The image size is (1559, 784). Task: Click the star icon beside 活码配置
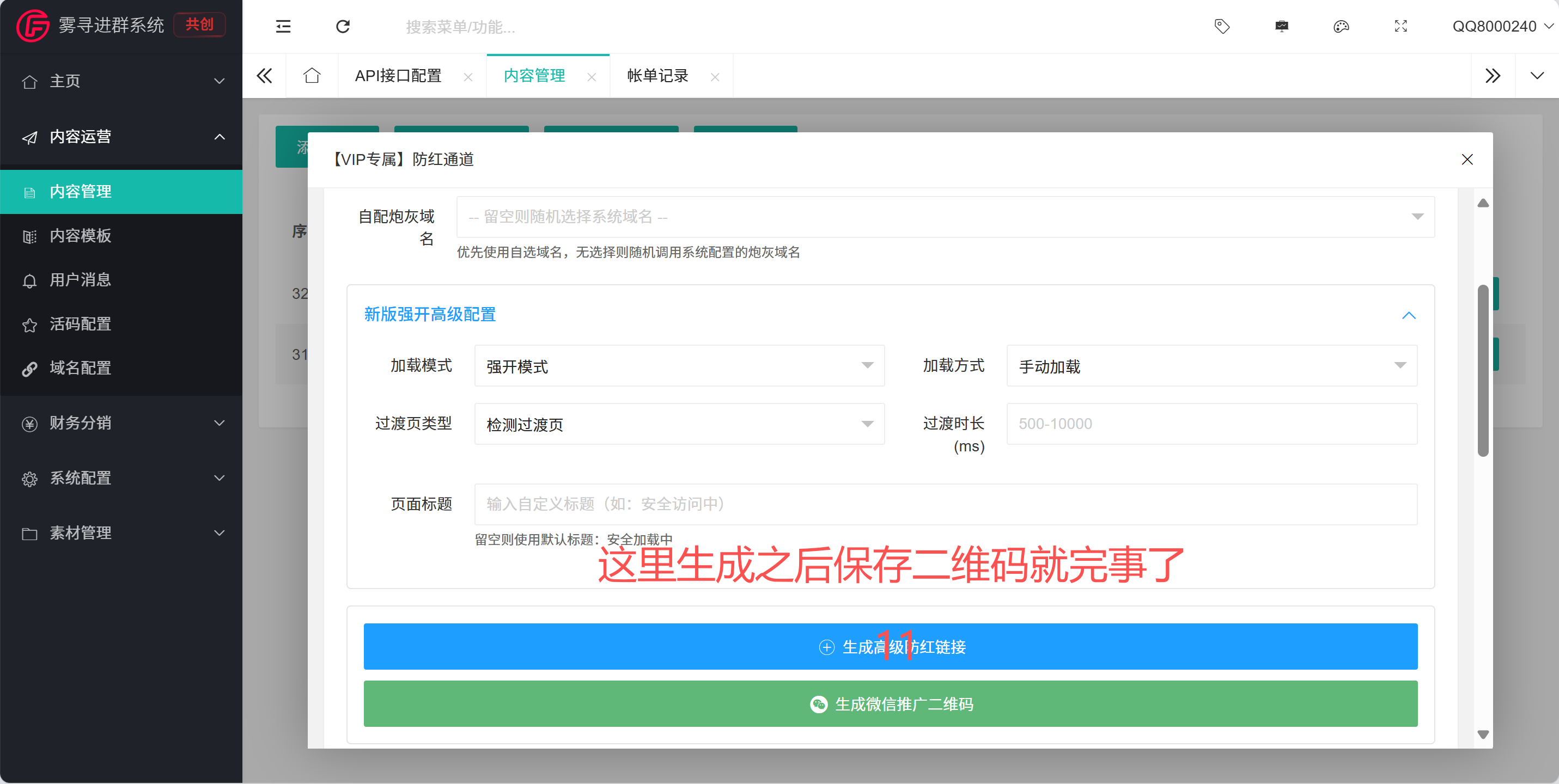[x=29, y=325]
